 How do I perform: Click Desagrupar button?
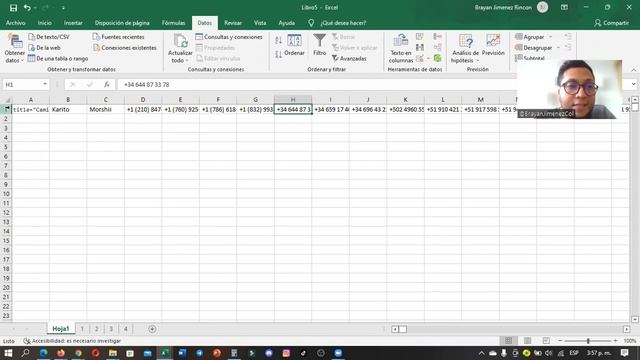point(533,48)
